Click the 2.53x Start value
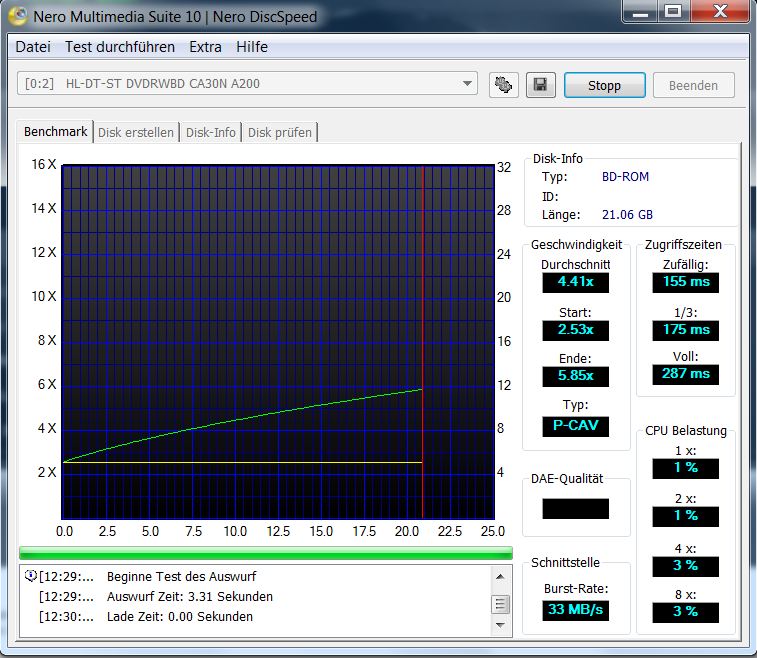Viewport: 757px width, 658px height. [x=575, y=330]
